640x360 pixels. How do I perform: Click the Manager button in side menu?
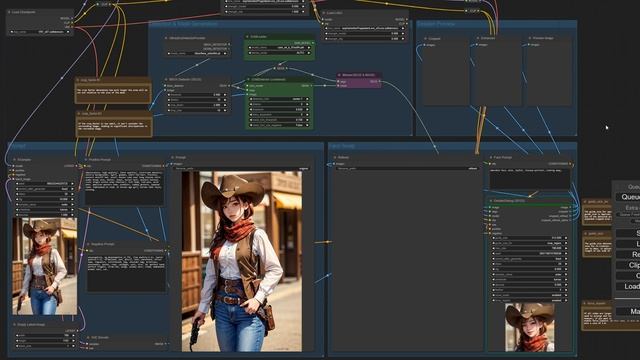[628, 311]
